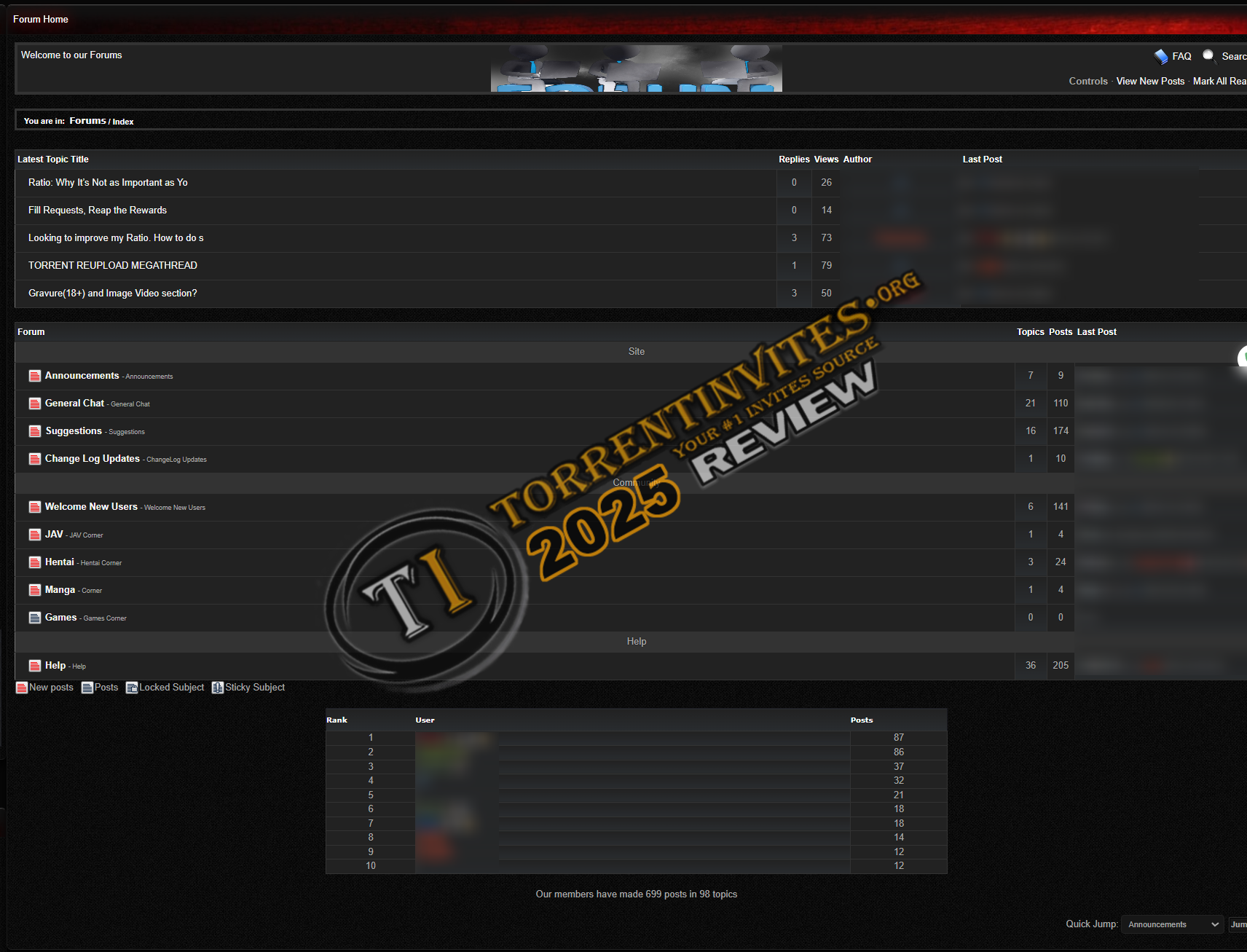Open the General Chat forum

click(74, 404)
